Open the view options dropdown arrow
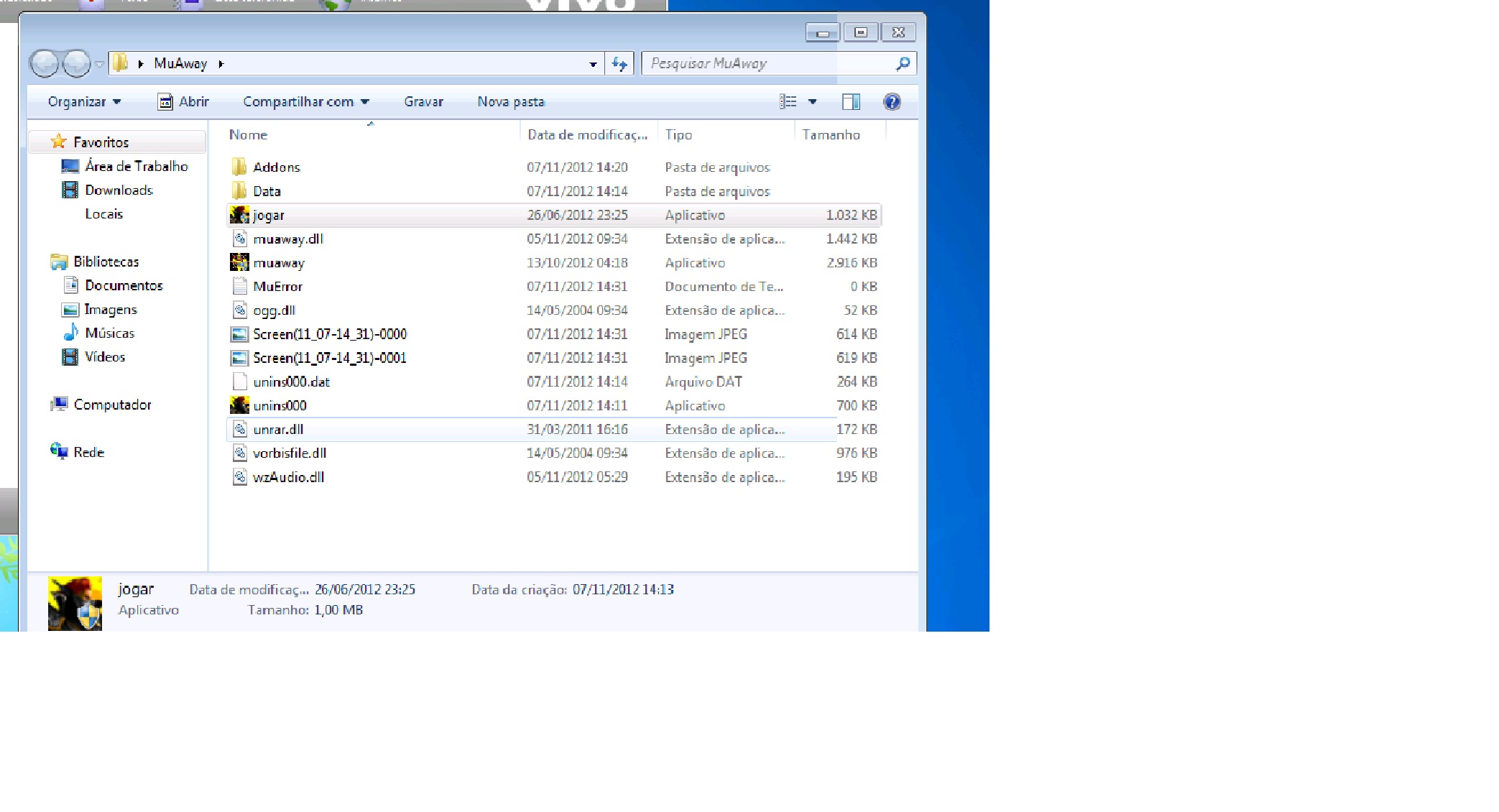Viewport: 1499px width, 812px height. point(813,102)
